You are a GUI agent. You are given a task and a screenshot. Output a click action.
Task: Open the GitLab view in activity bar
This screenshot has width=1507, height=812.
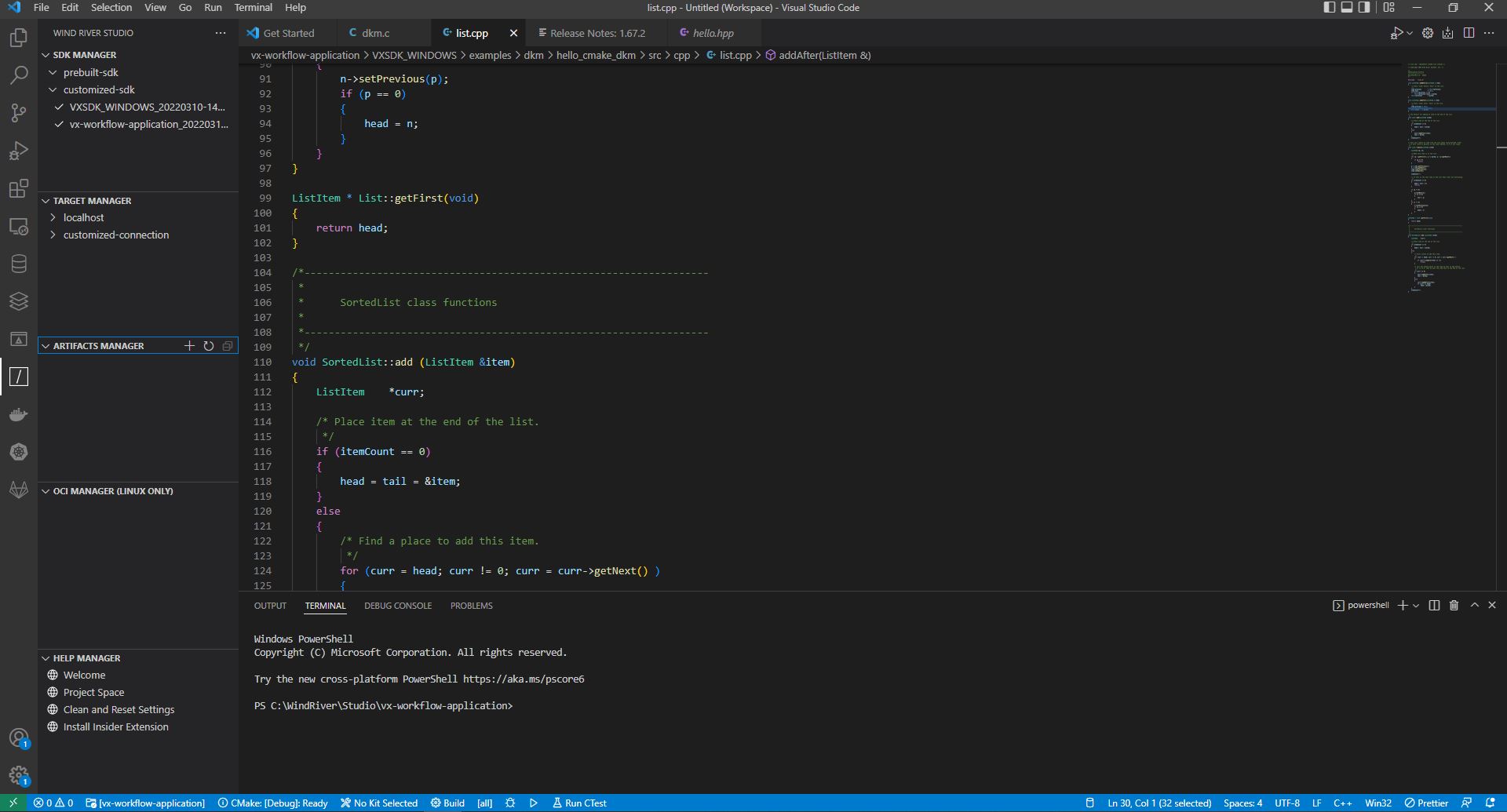[x=19, y=490]
